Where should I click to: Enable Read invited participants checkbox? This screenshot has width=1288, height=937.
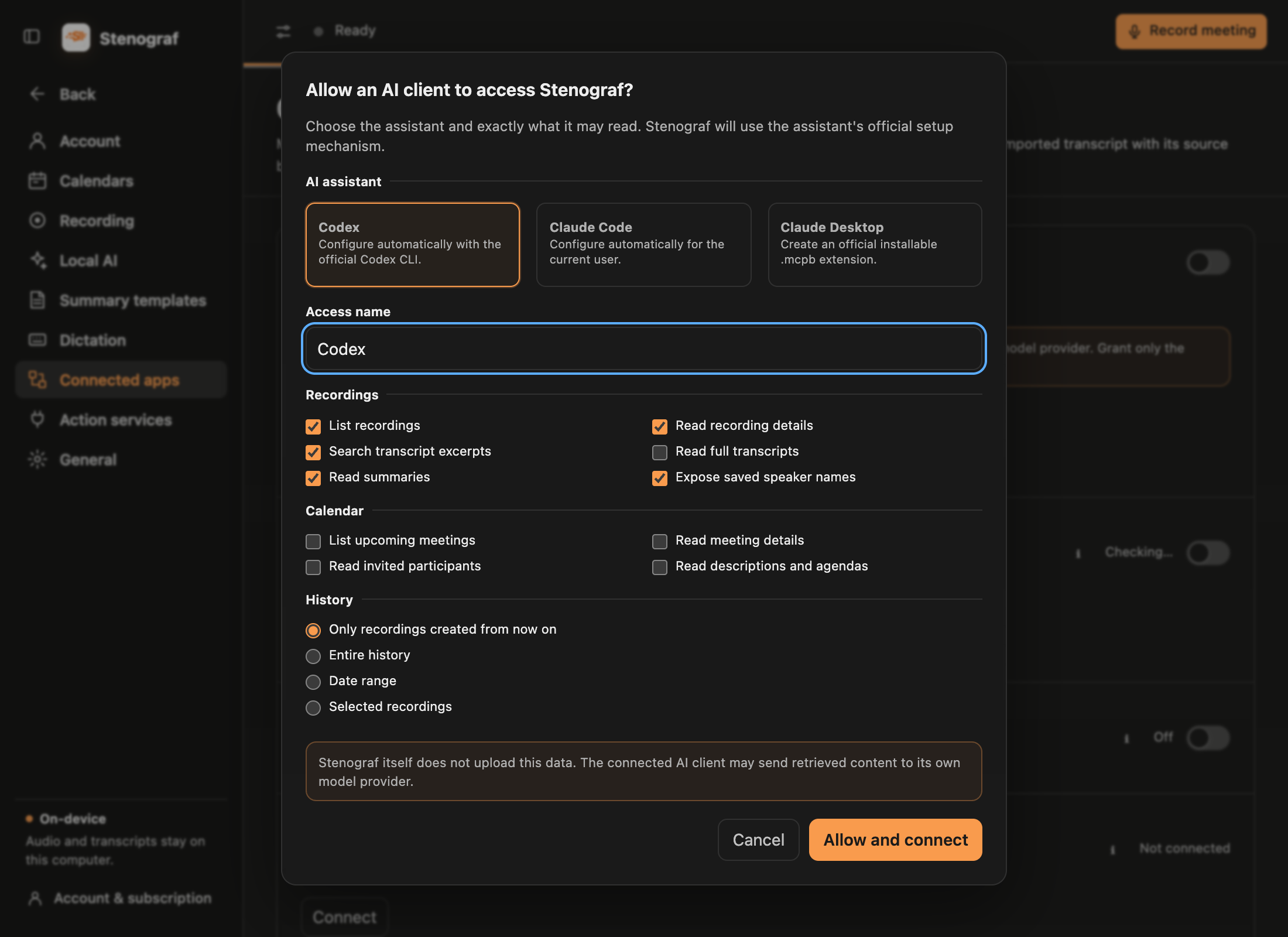point(313,567)
